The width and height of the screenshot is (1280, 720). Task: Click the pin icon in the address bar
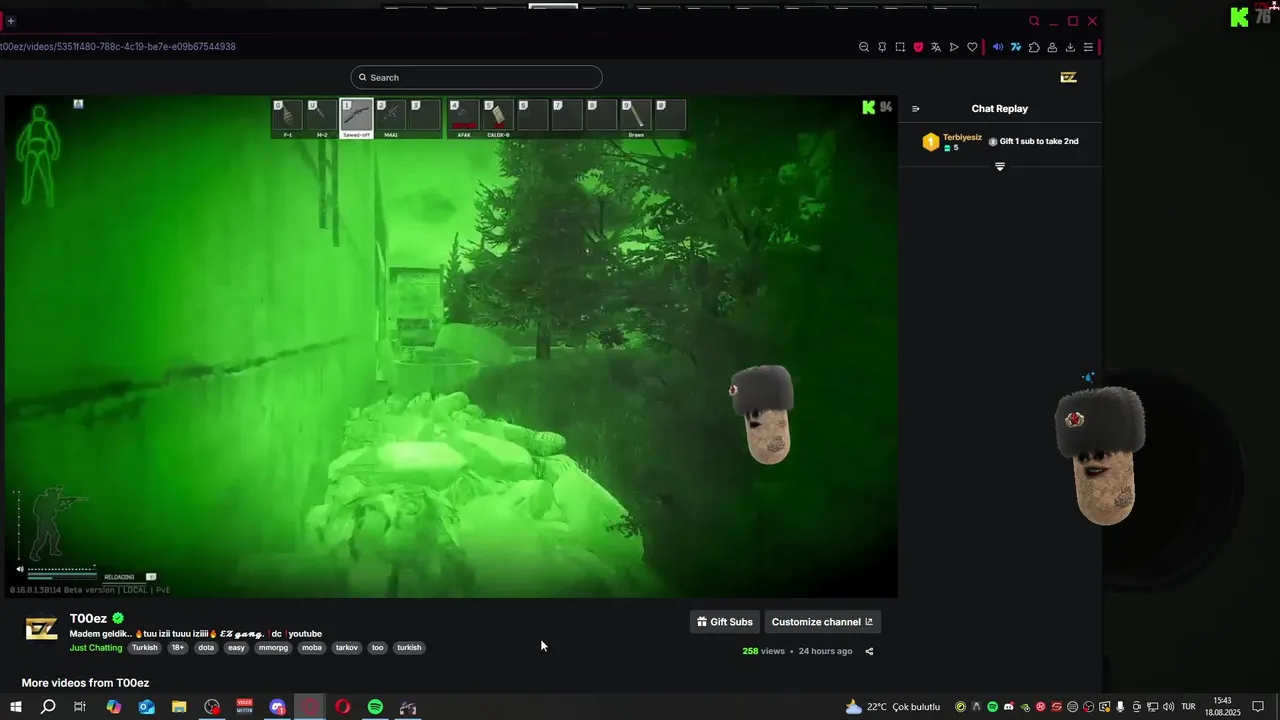click(882, 47)
